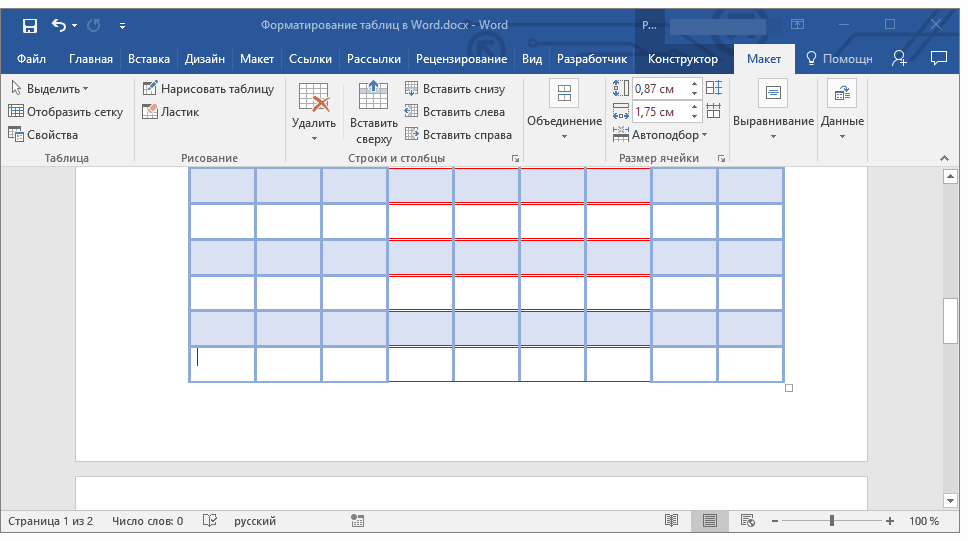Click the русский language button in status bar
This screenshot has width=968, height=541.
(x=255, y=521)
